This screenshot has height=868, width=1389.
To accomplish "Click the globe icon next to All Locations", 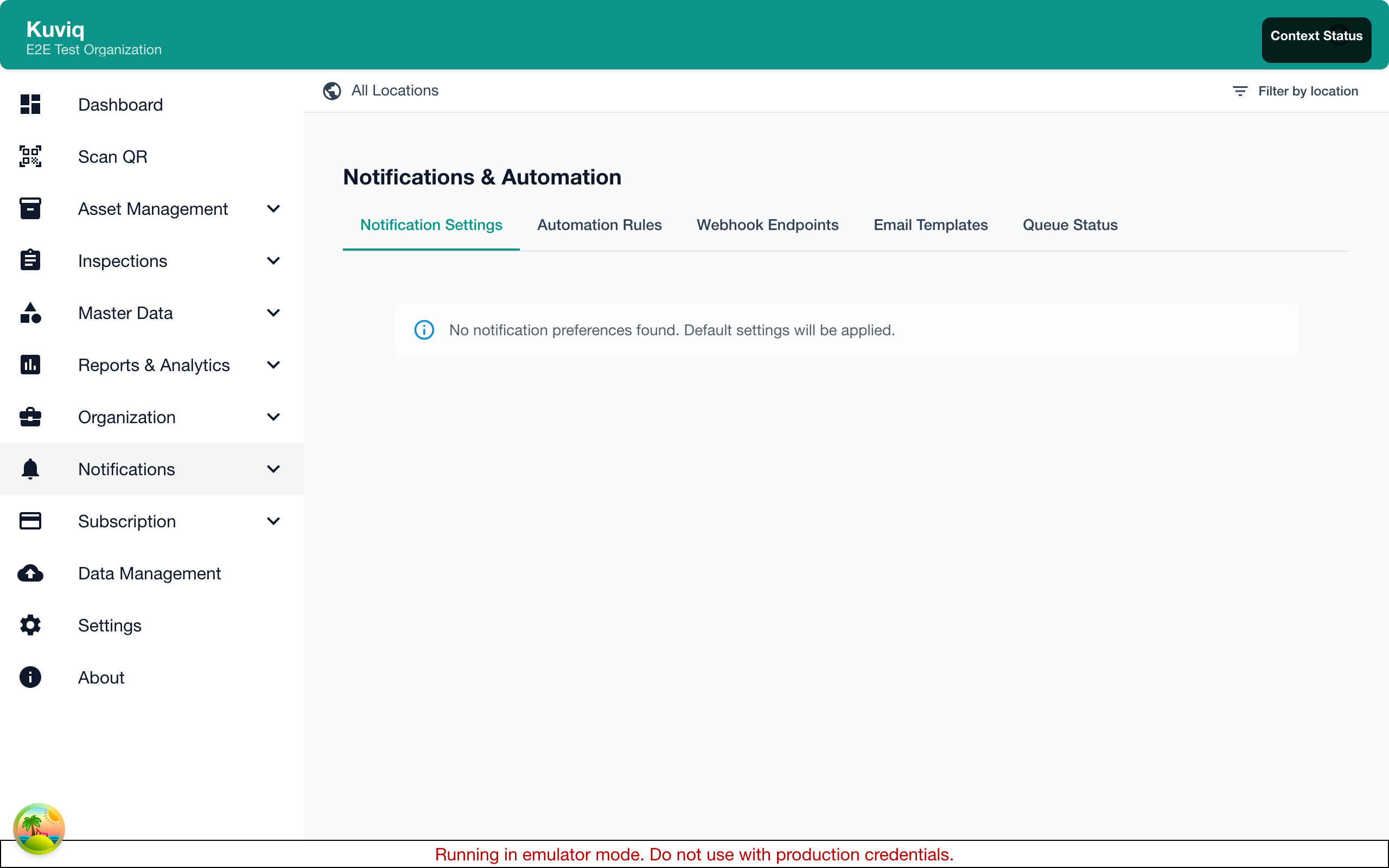I will [x=332, y=91].
